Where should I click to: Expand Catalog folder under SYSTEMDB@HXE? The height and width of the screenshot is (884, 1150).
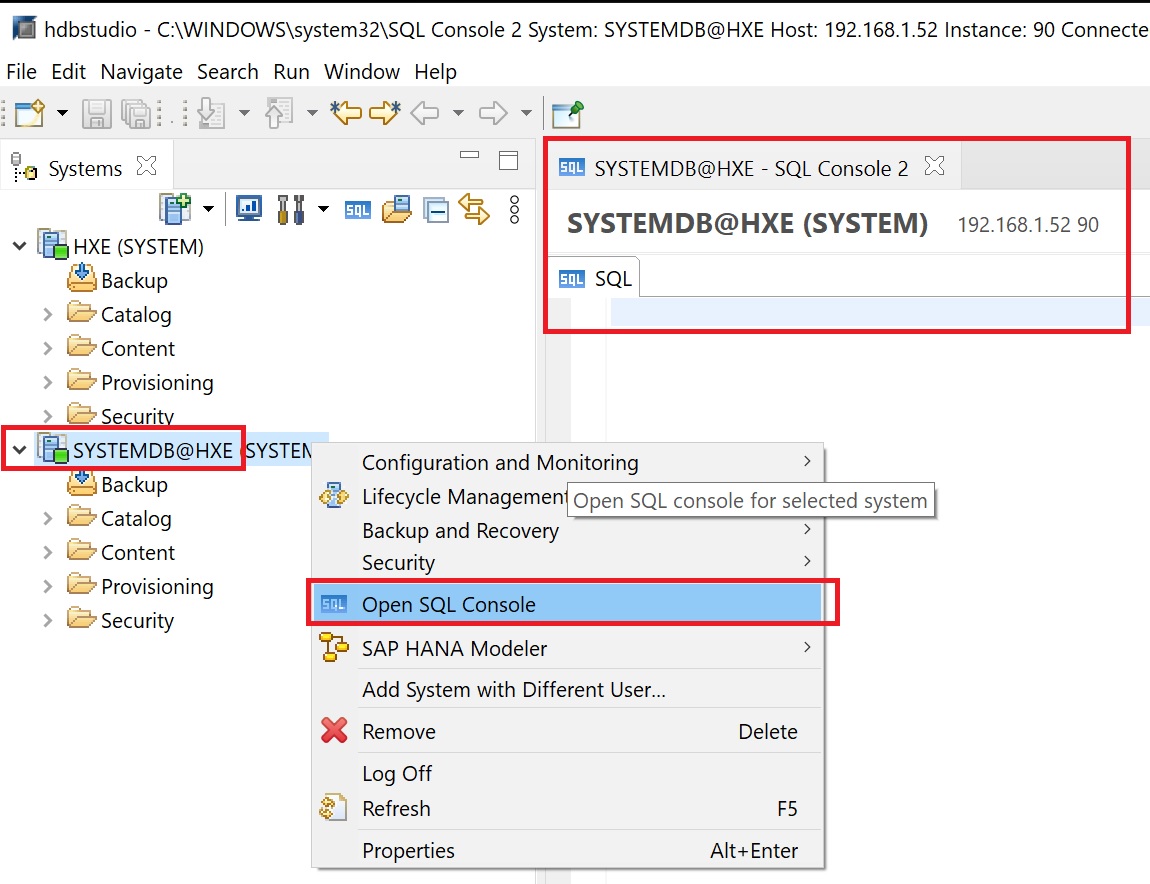point(48,518)
